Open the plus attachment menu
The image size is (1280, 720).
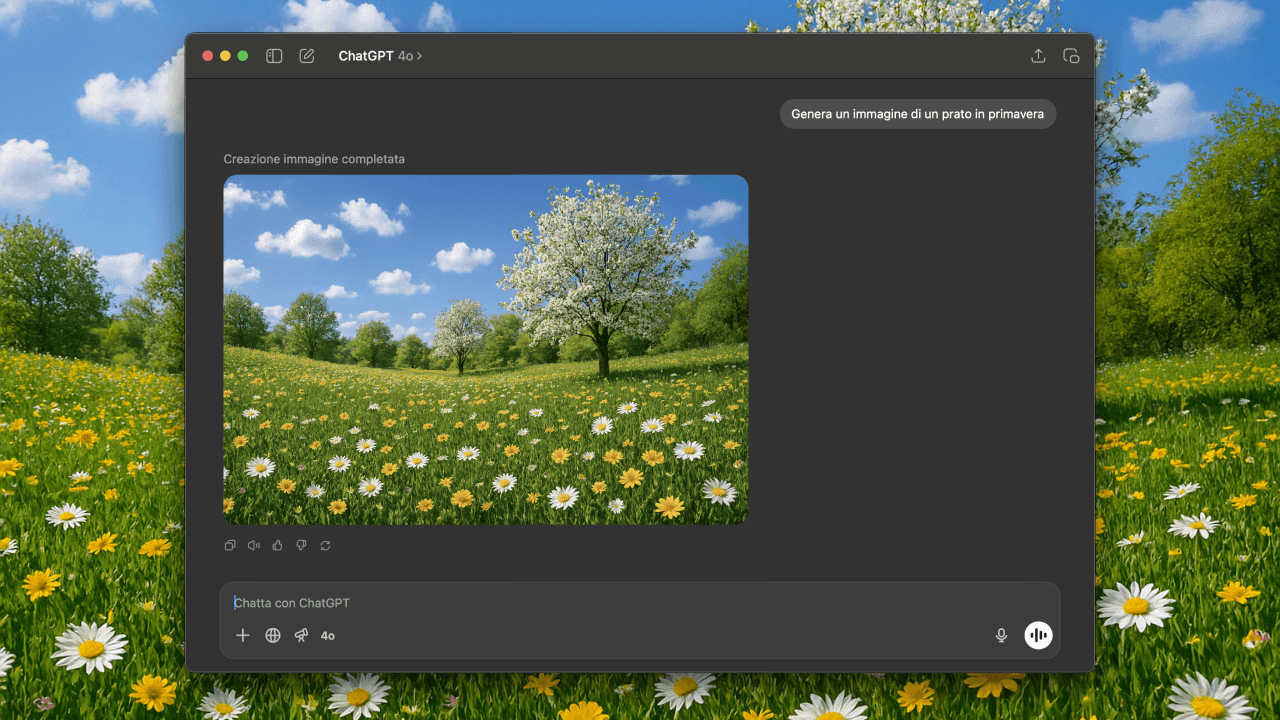coord(243,635)
